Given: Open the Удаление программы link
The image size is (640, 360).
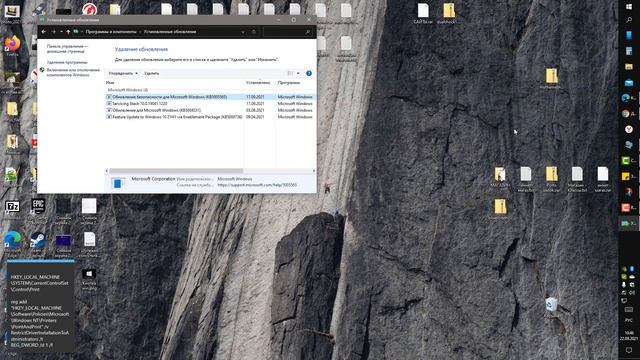Looking at the screenshot, I should [67, 62].
